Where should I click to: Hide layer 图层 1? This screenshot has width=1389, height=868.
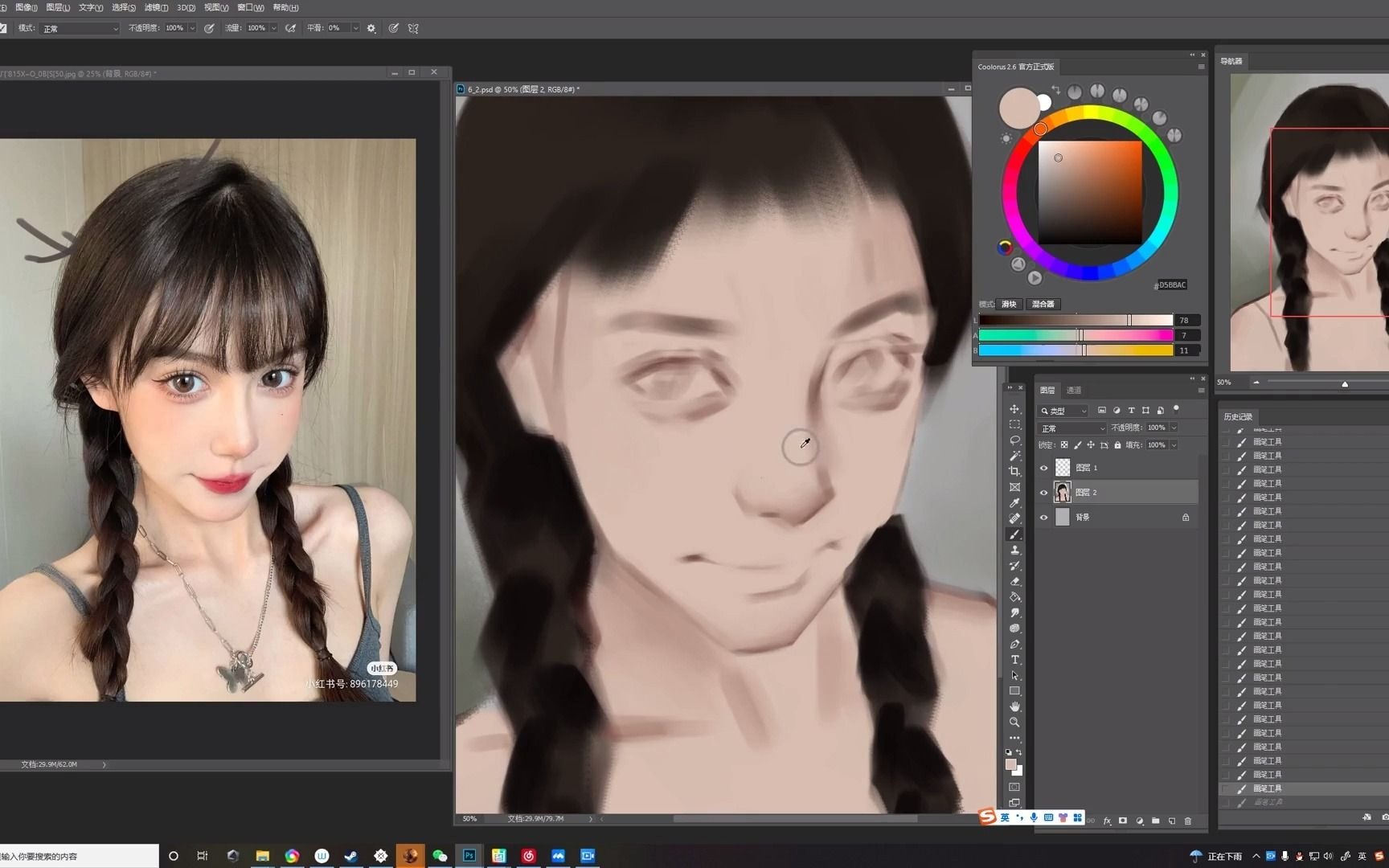tap(1043, 468)
